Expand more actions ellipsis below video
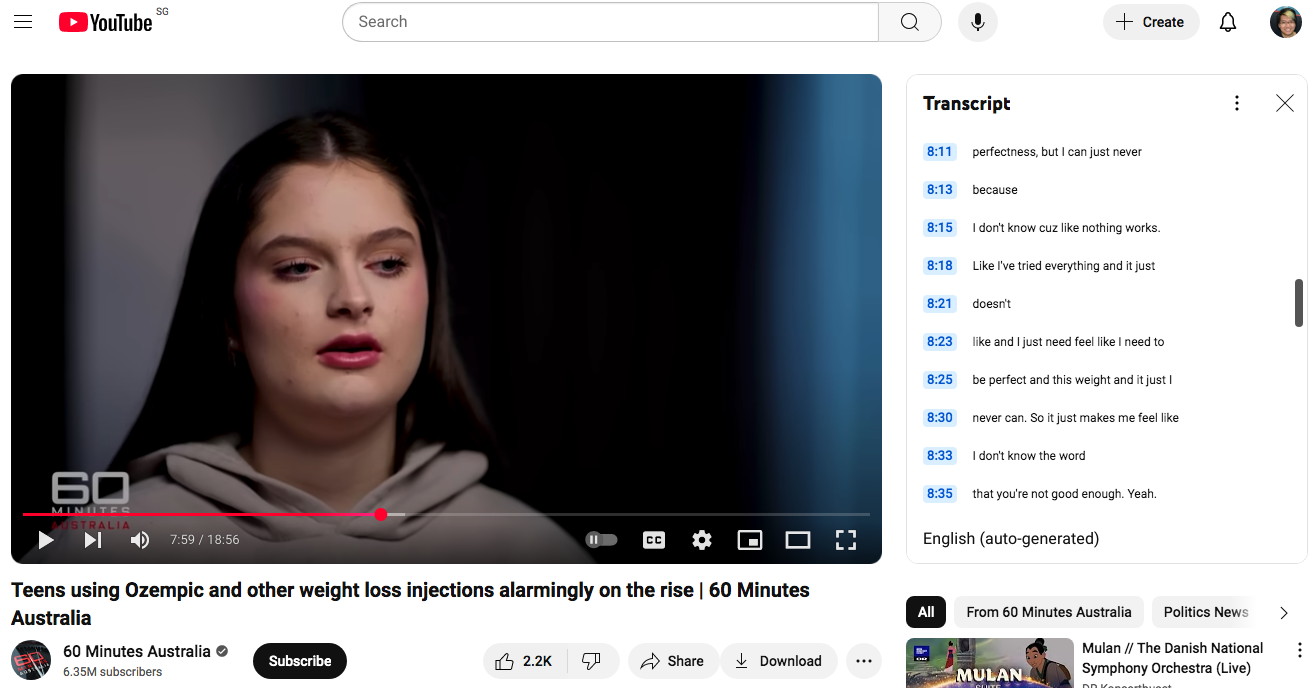 coord(864,661)
